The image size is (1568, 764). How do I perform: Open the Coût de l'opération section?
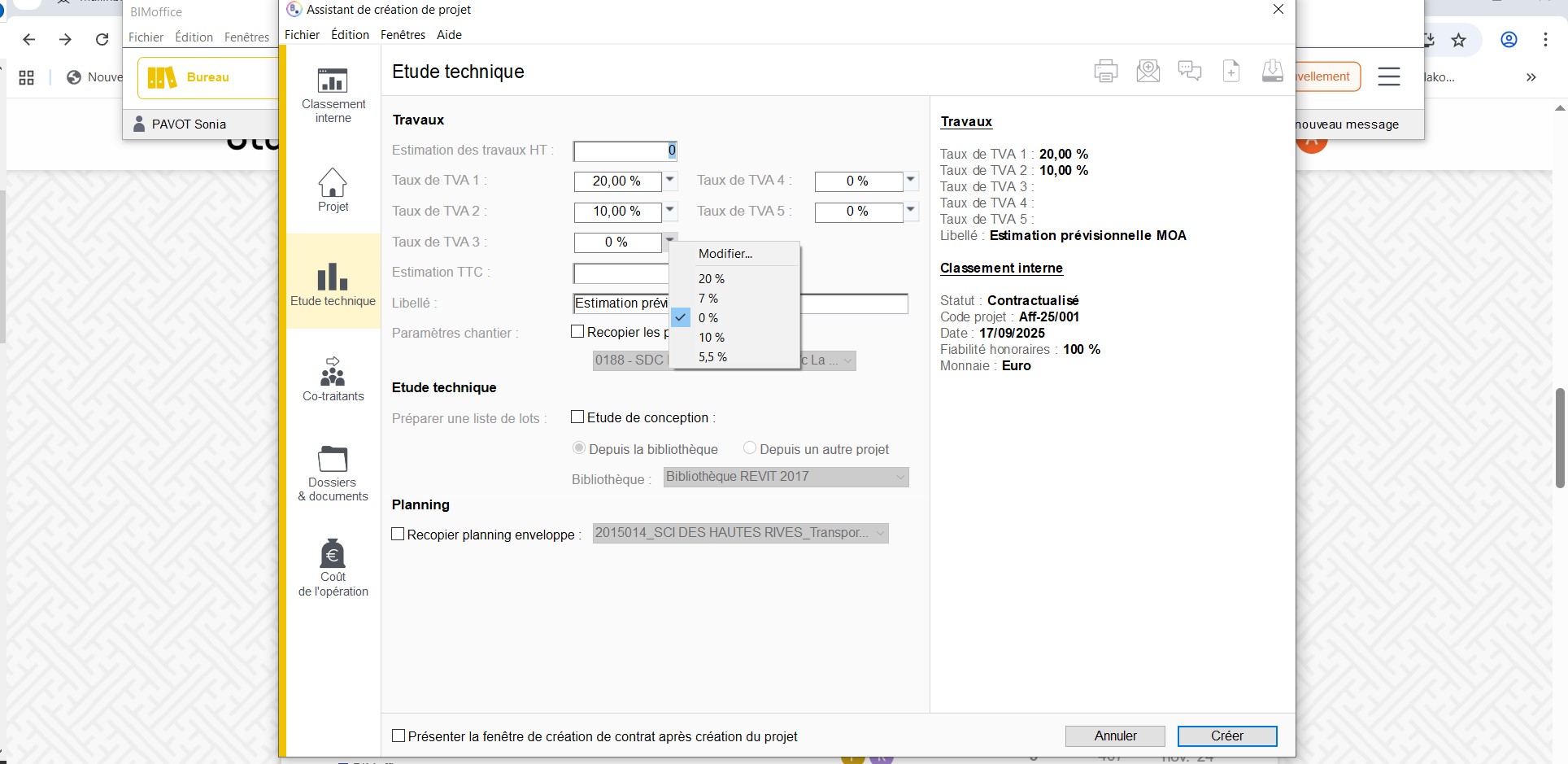click(x=333, y=567)
